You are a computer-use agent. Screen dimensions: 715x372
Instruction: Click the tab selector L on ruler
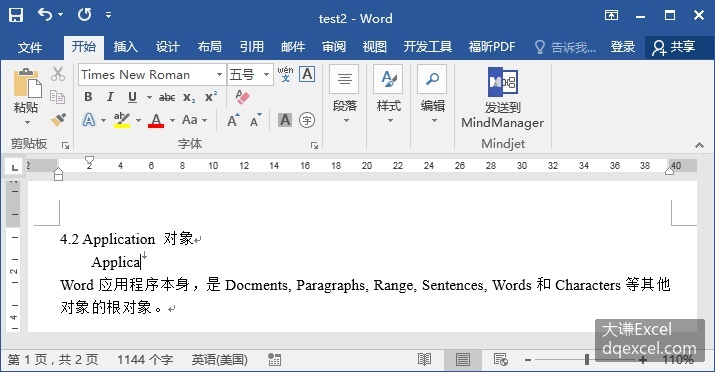pyautogui.click(x=14, y=167)
